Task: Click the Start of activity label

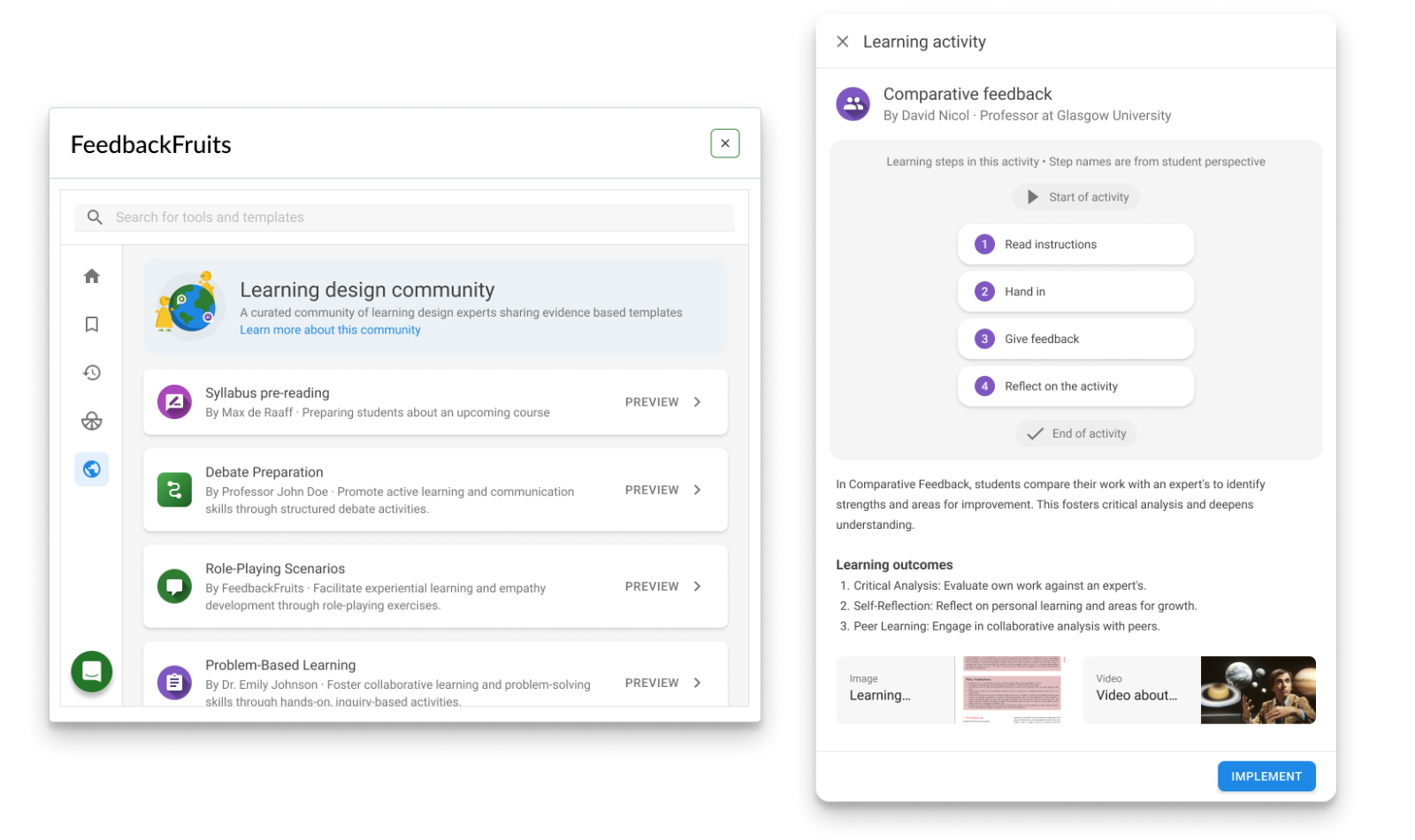Action: click(x=1089, y=197)
